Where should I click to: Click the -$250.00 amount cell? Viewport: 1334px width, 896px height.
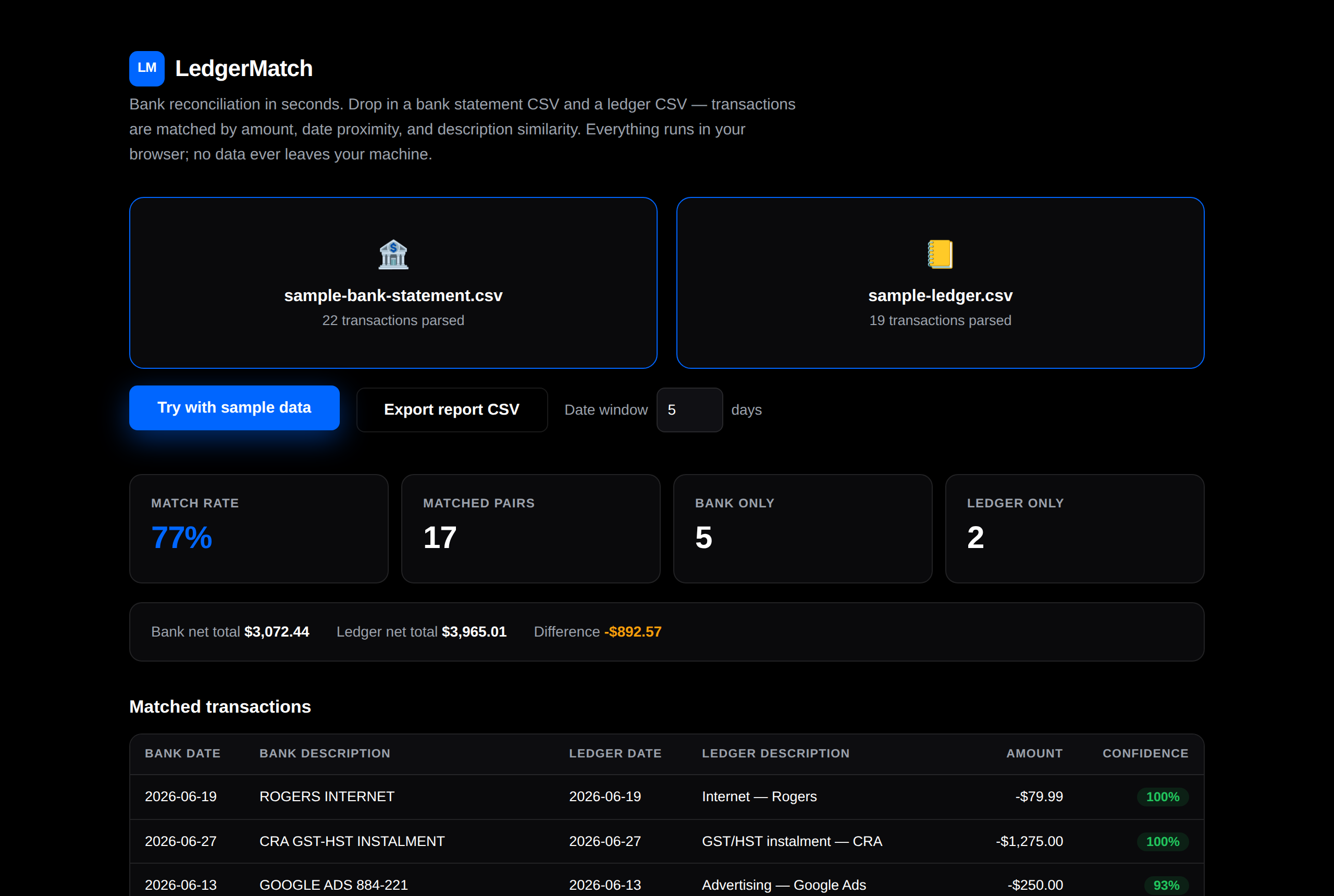coord(1035,885)
